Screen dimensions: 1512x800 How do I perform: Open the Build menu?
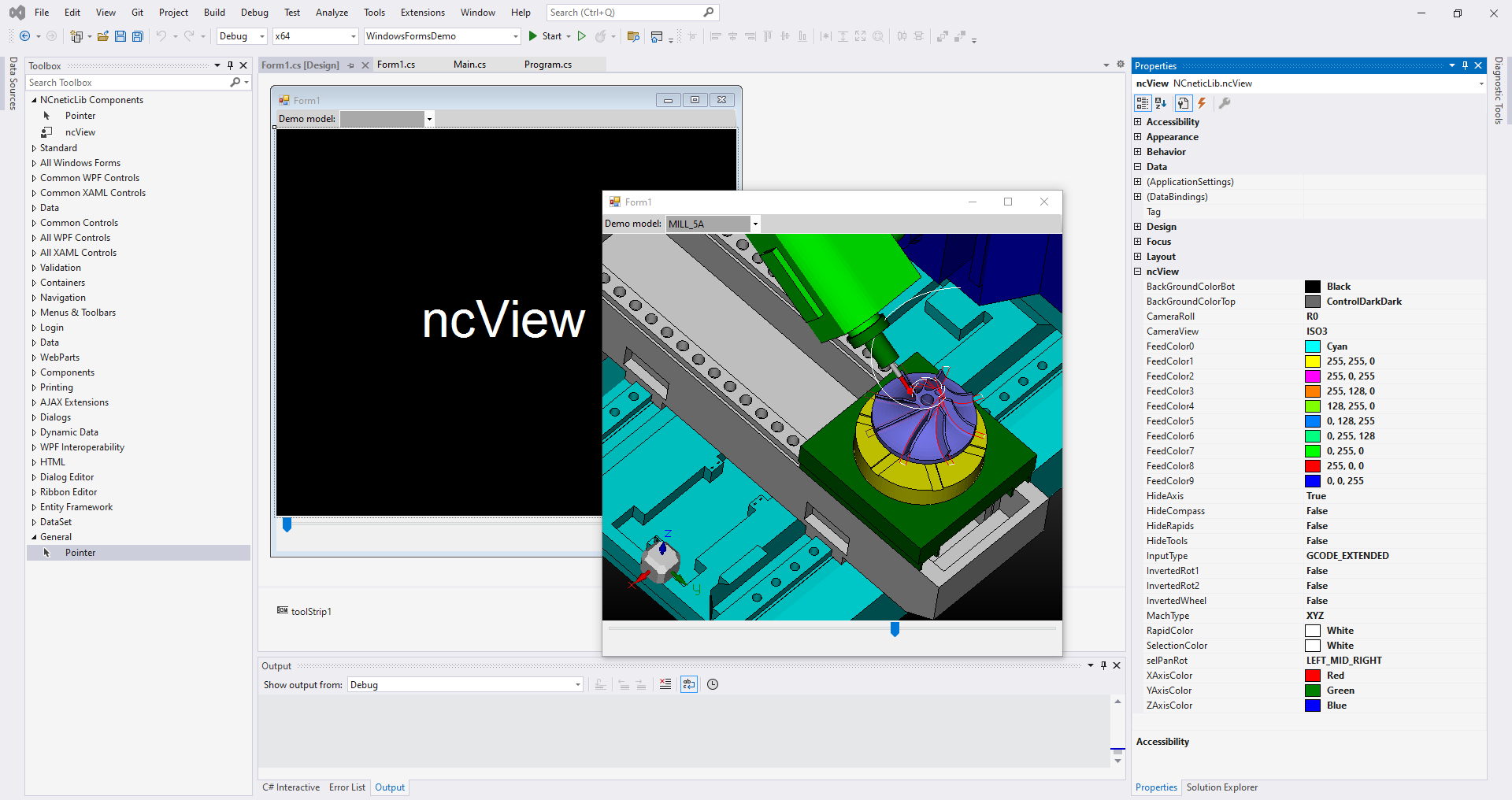(214, 13)
